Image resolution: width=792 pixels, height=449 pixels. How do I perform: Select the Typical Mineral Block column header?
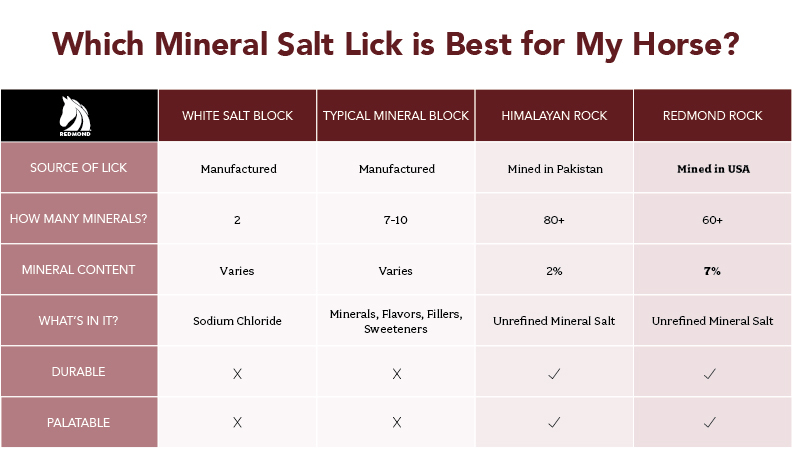(x=396, y=115)
